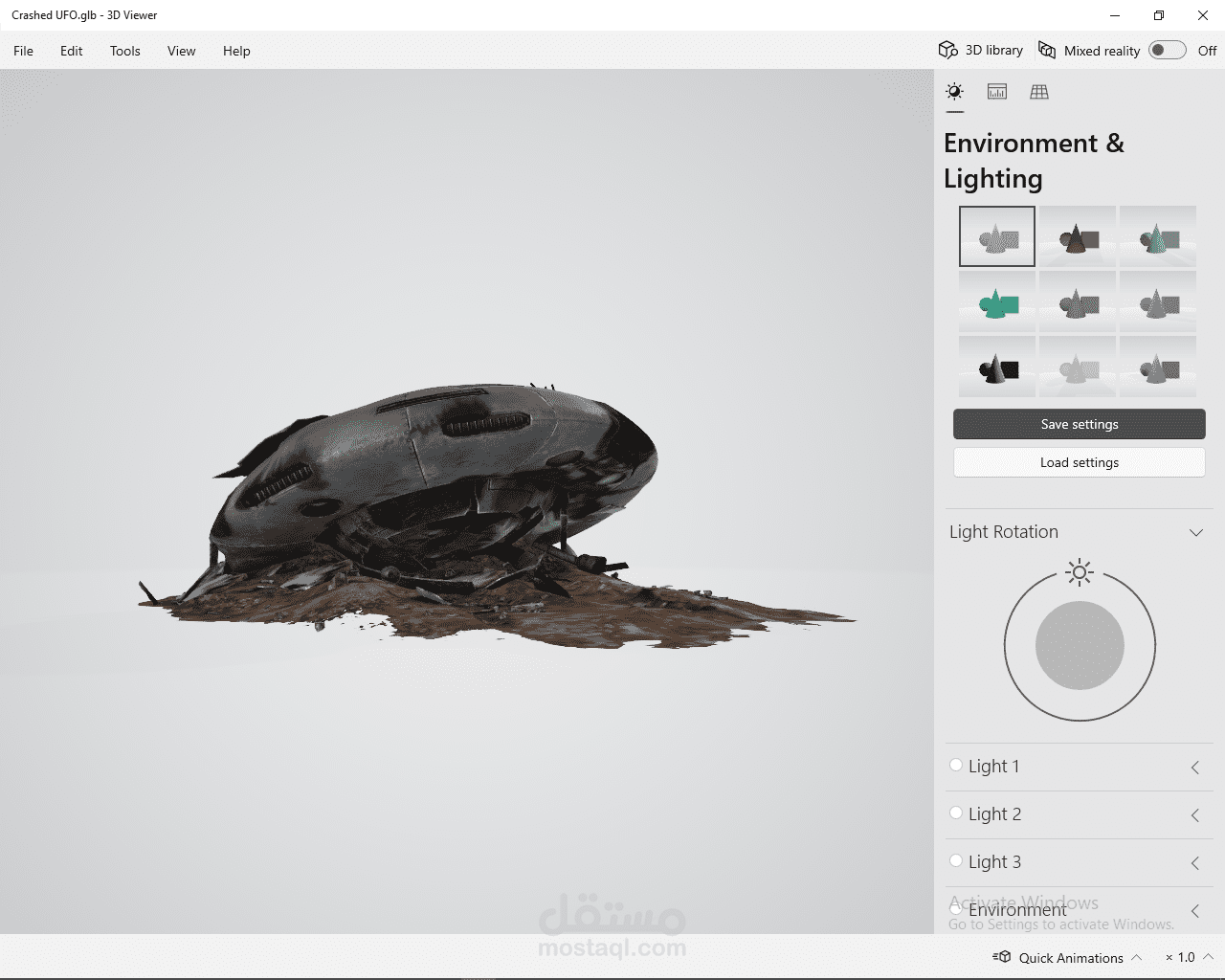Expand the Environment section chevron
The width and height of the screenshot is (1225, 980).
(x=1195, y=911)
